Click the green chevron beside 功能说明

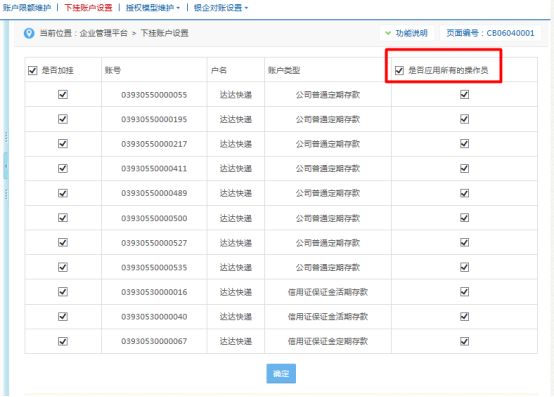click(x=388, y=33)
